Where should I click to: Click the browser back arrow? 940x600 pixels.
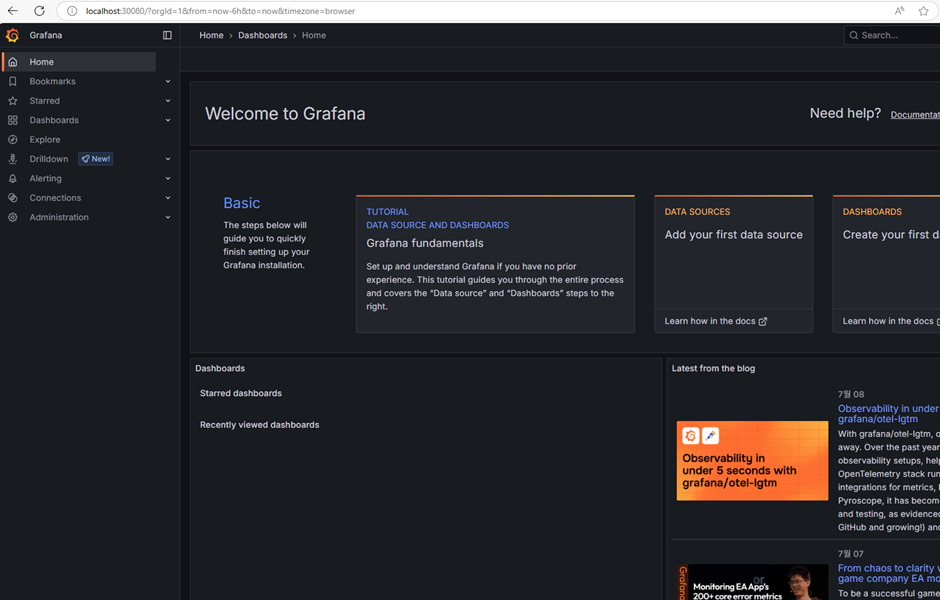[13, 11]
